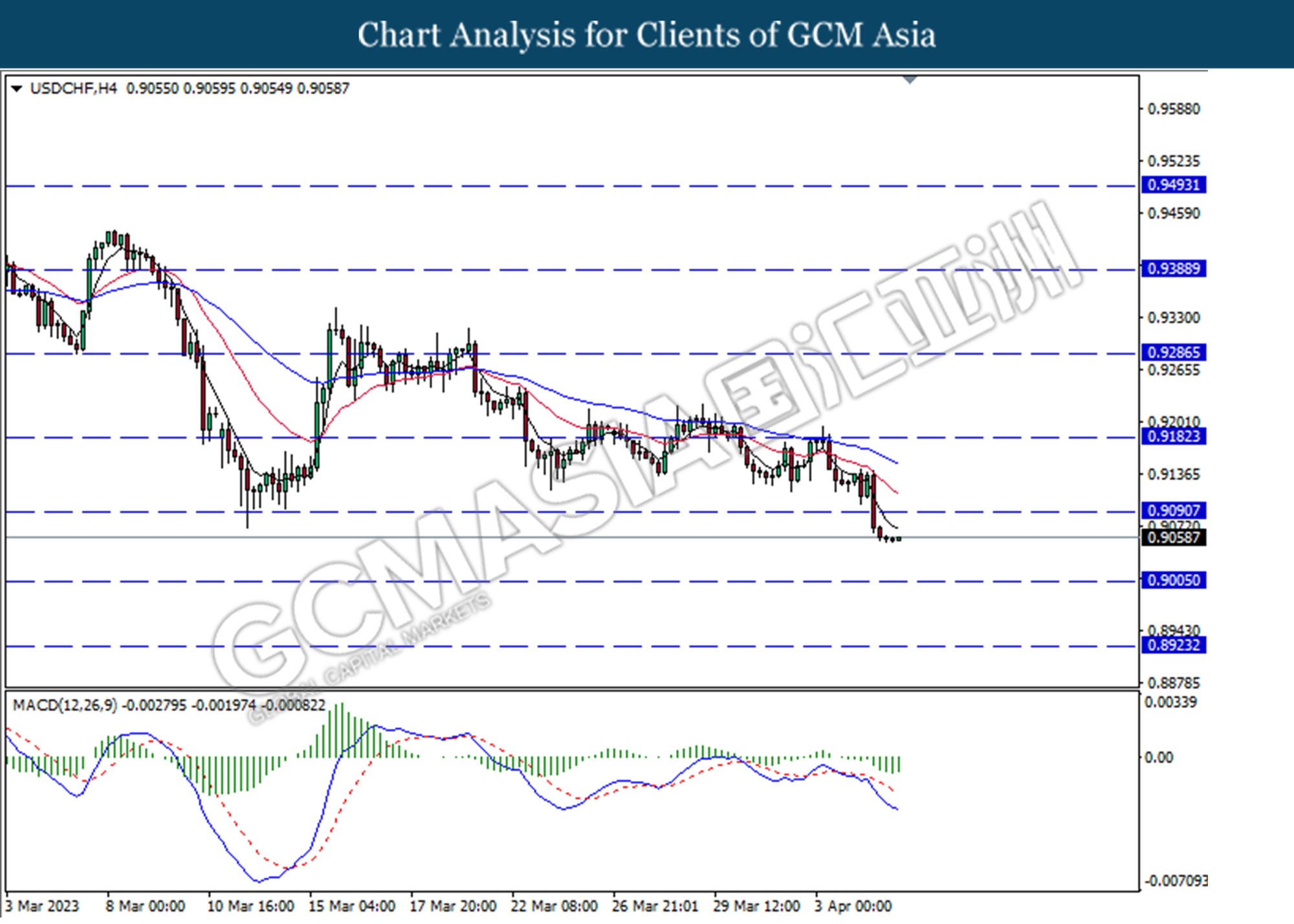Click the 3 Mar 2023 date label
The width and height of the screenshot is (1294, 924).
point(42,906)
